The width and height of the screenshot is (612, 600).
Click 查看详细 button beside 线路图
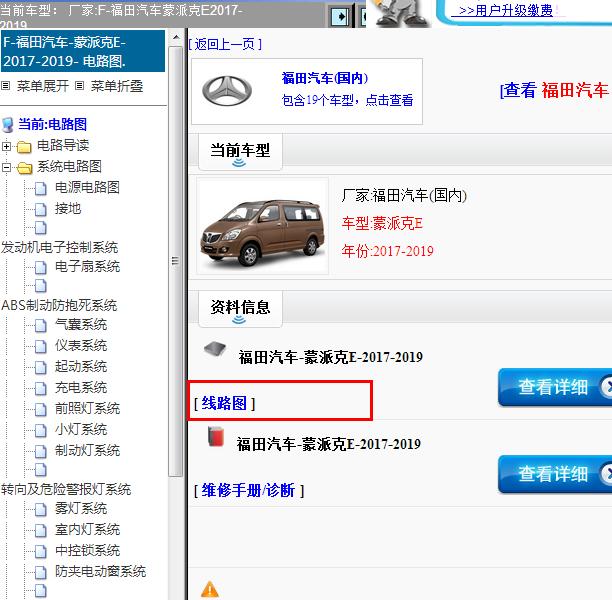(555, 387)
